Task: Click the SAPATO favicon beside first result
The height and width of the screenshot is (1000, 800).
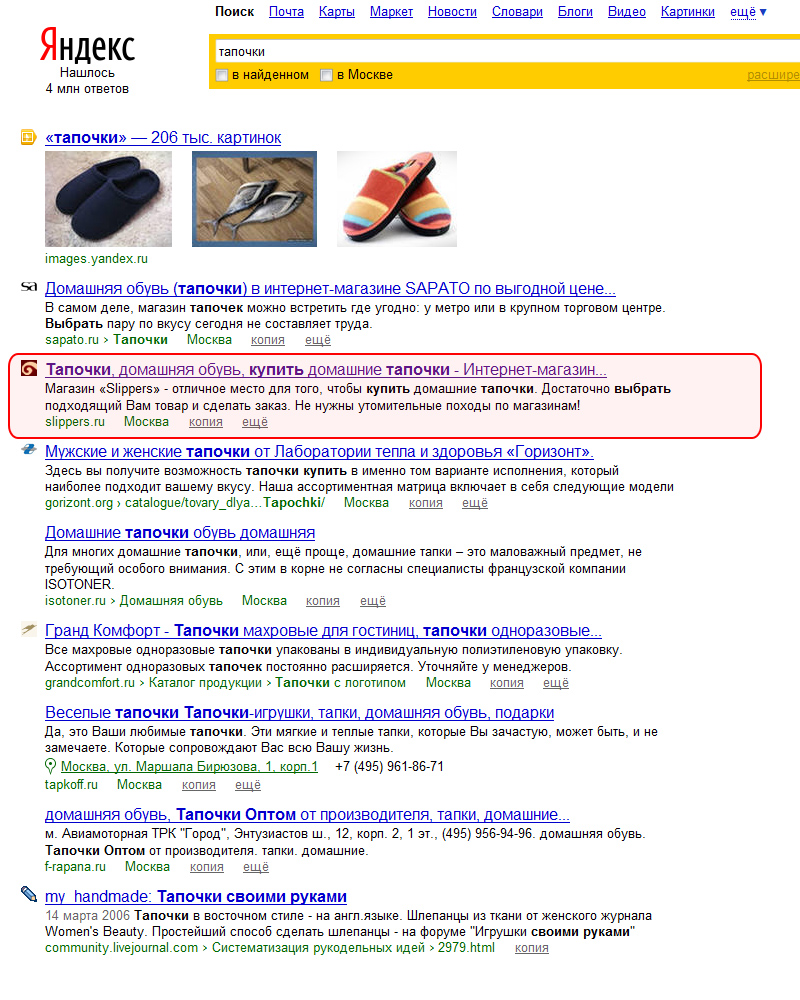Action: [x=29, y=287]
